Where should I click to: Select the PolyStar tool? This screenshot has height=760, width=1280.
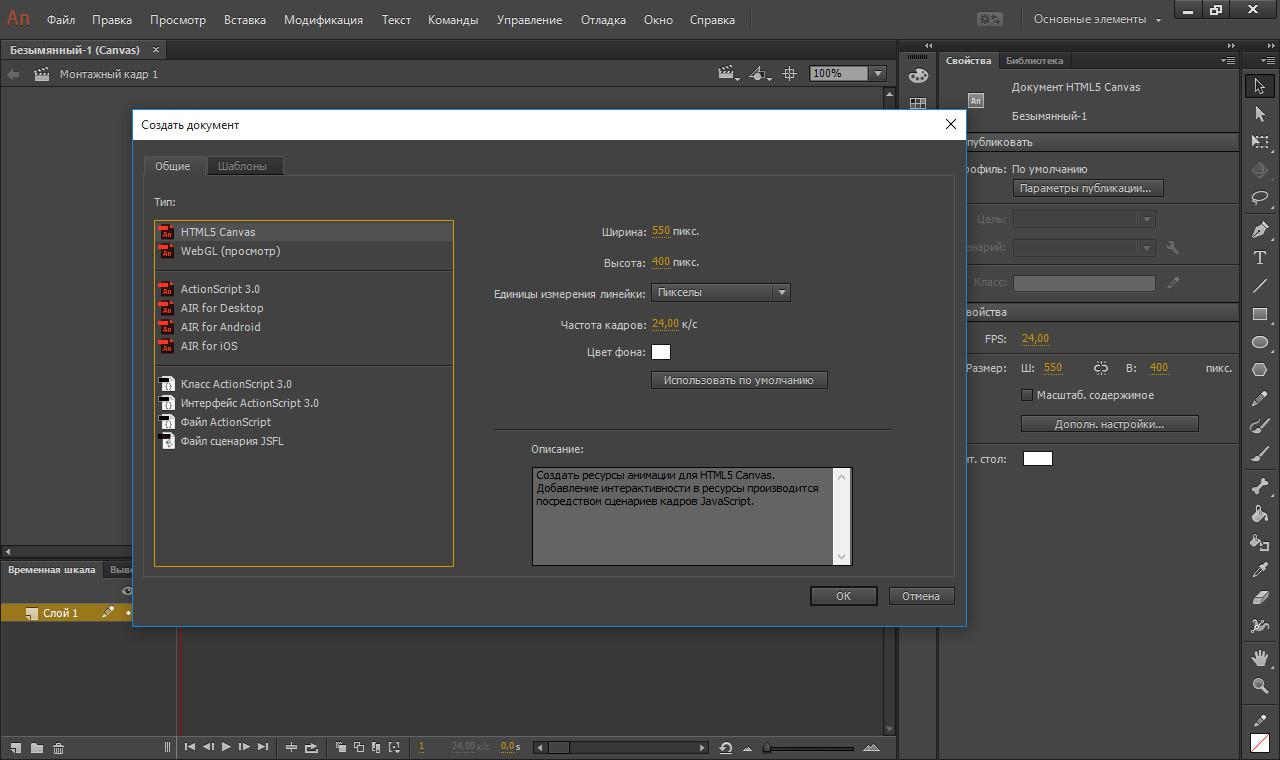pyautogui.click(x=1260, y=370)
